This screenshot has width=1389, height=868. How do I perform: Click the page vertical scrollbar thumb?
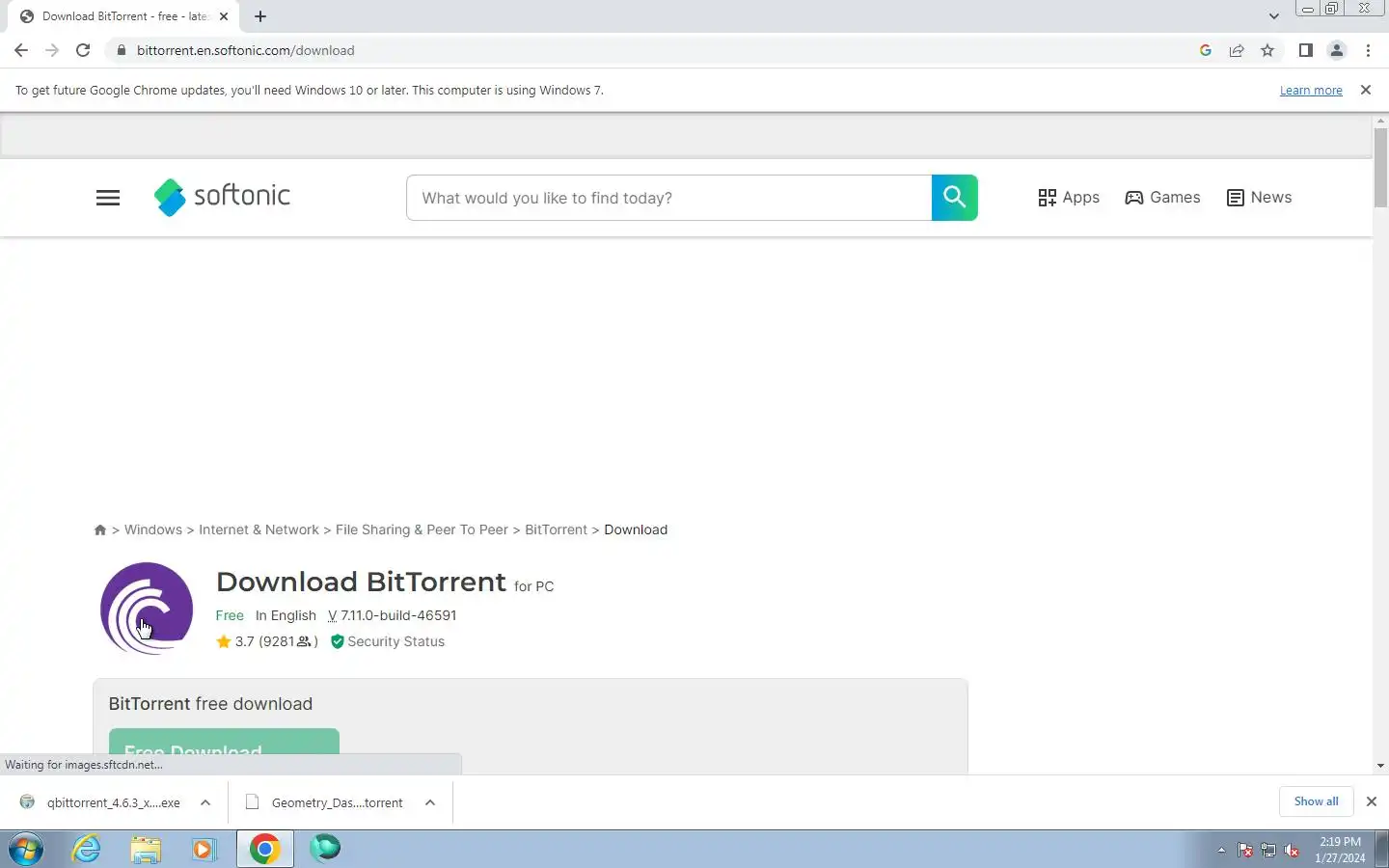(x=1380, y=167)
